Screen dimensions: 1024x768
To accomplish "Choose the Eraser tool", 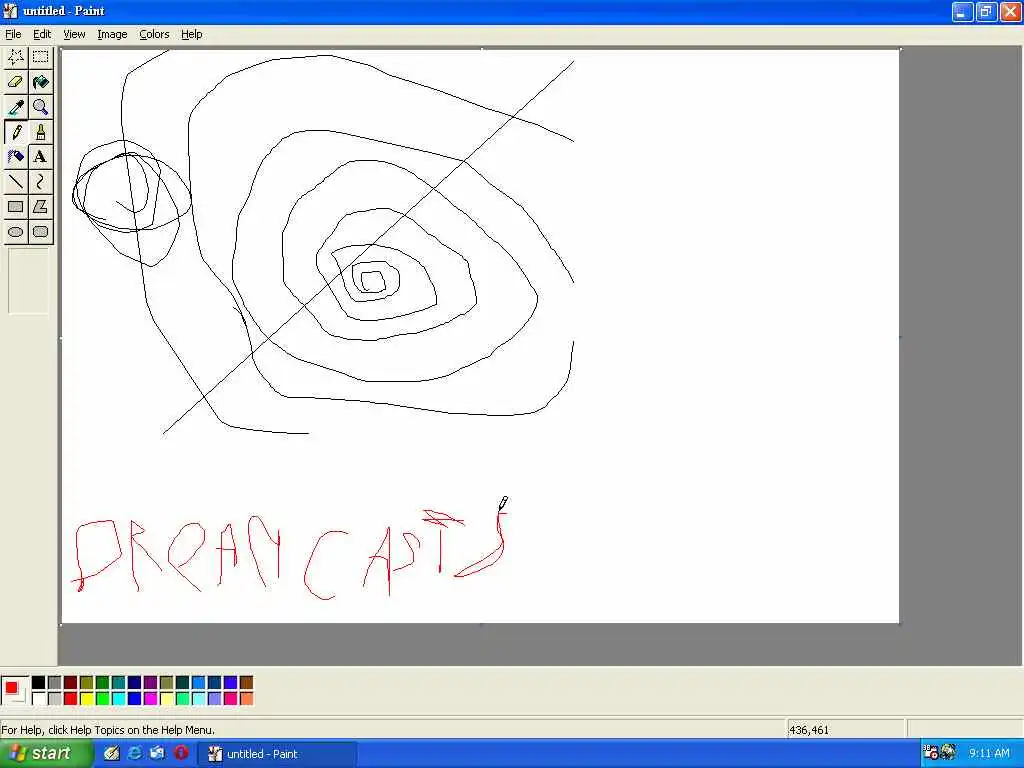I will tap(16, 82).
